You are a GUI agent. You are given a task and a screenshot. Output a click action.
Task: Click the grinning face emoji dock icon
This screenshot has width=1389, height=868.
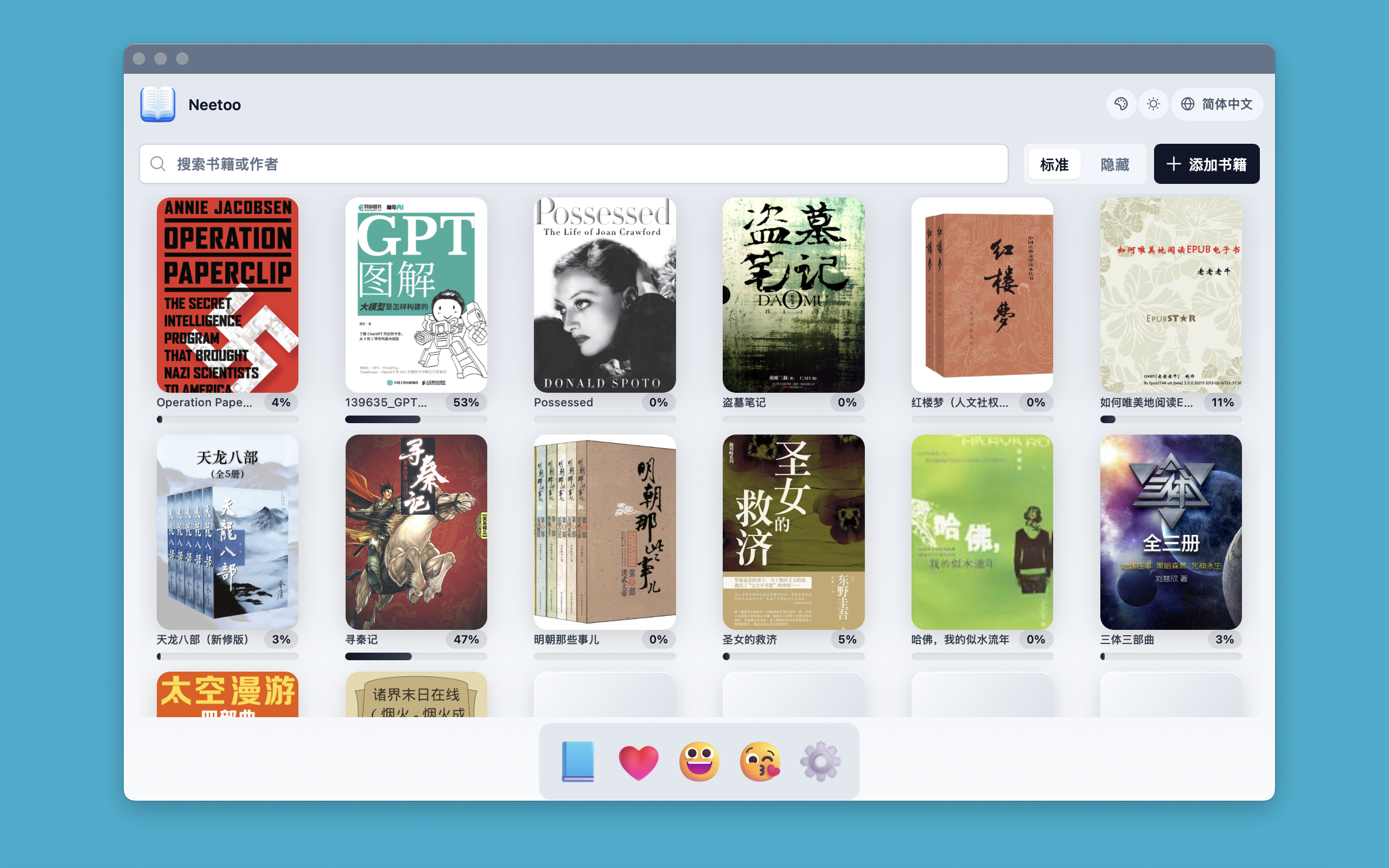tap(699, 761)
